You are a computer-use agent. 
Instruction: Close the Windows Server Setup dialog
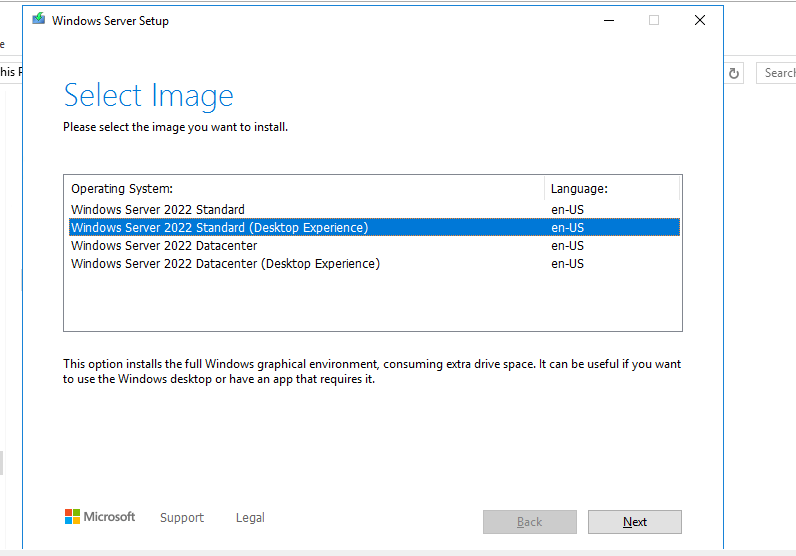700,20
